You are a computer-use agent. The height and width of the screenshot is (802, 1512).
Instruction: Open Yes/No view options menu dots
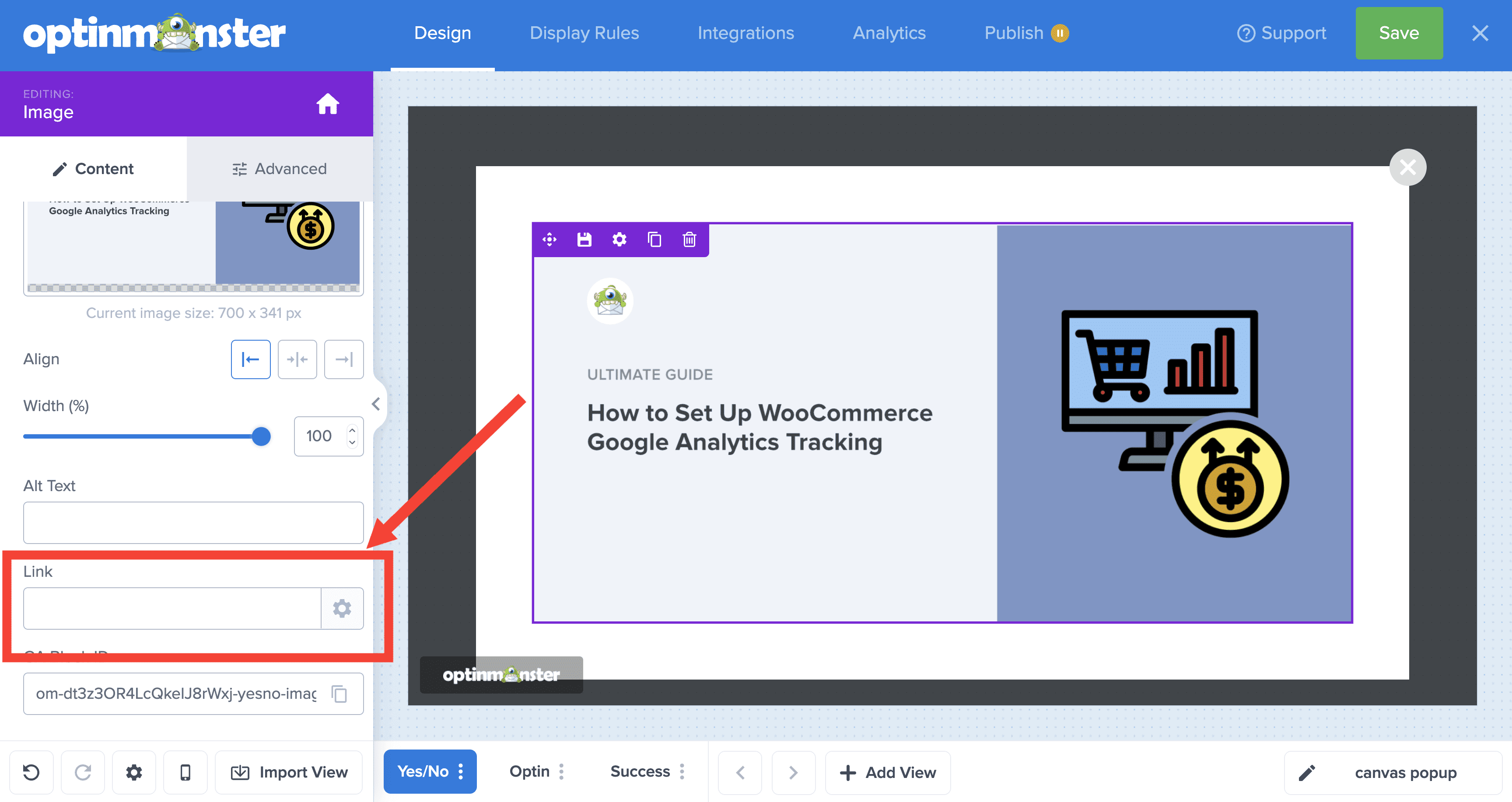pos(461,771)
